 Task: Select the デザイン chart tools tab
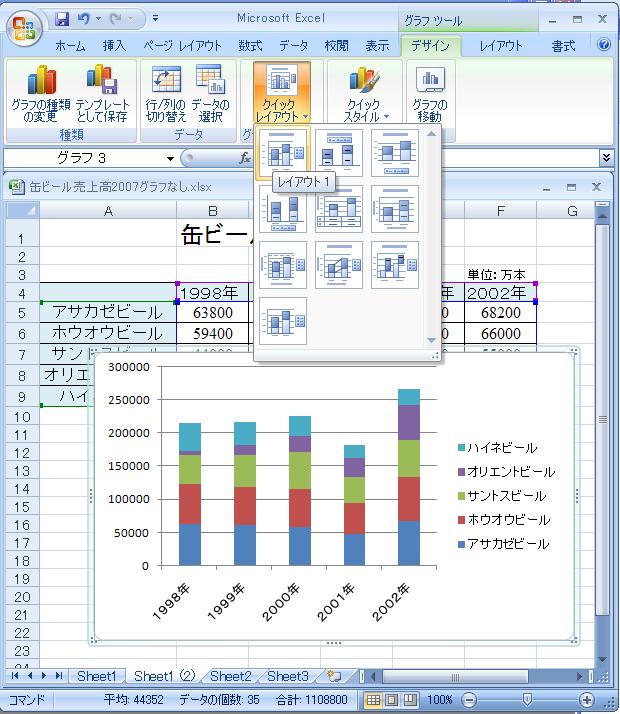pyautogui.click(x=430, y=46)
